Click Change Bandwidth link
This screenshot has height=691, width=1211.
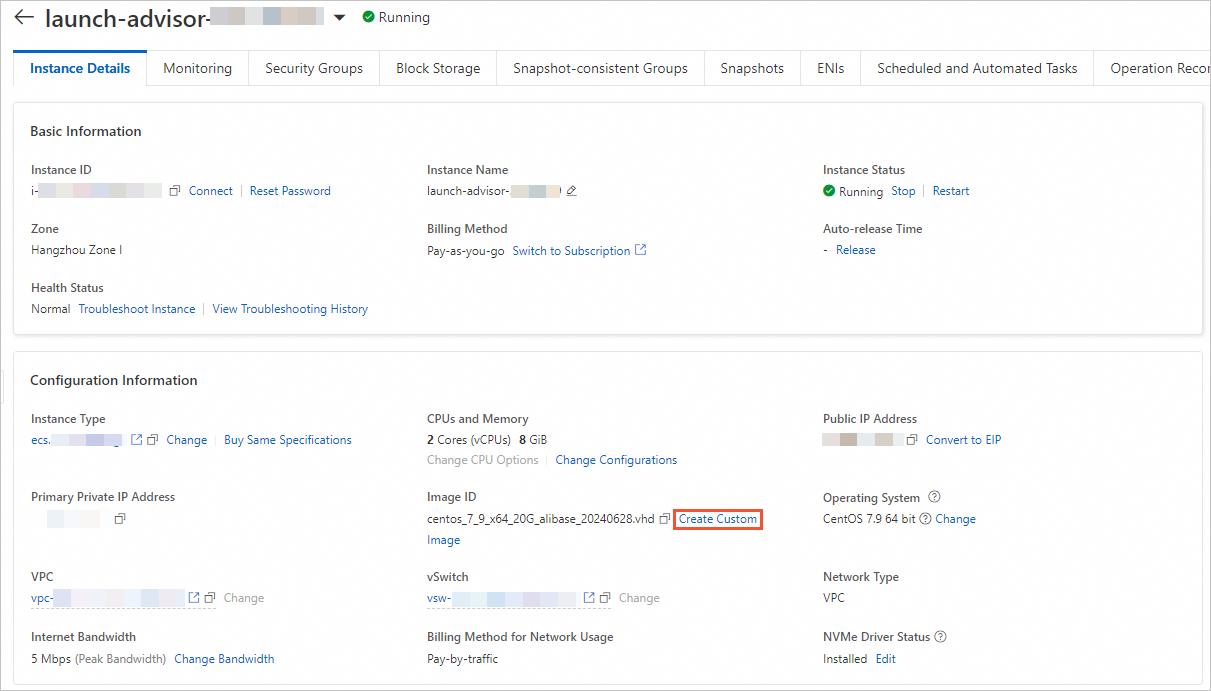tap(224, 659)
